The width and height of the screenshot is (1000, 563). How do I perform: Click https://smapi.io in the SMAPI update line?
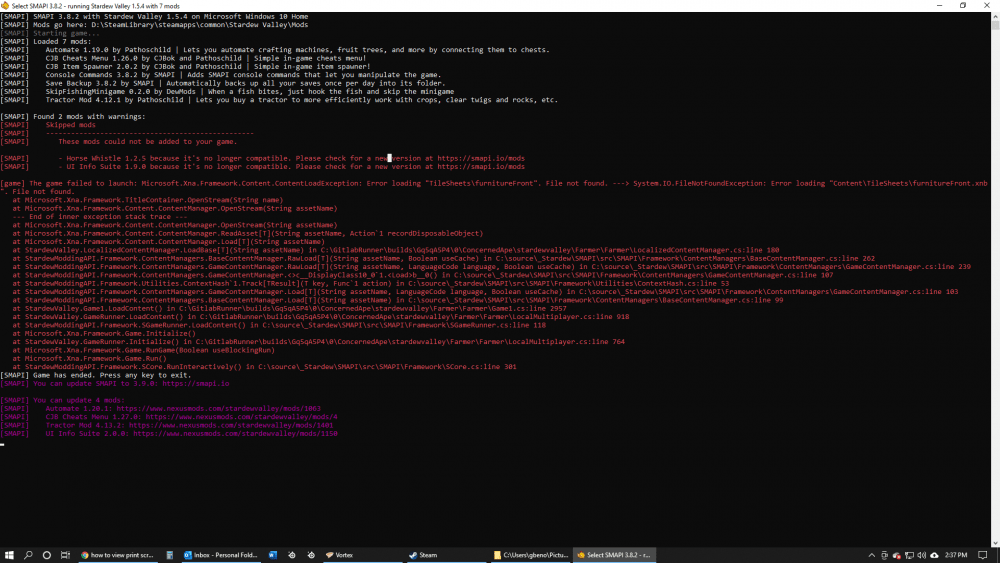[195, 384]
